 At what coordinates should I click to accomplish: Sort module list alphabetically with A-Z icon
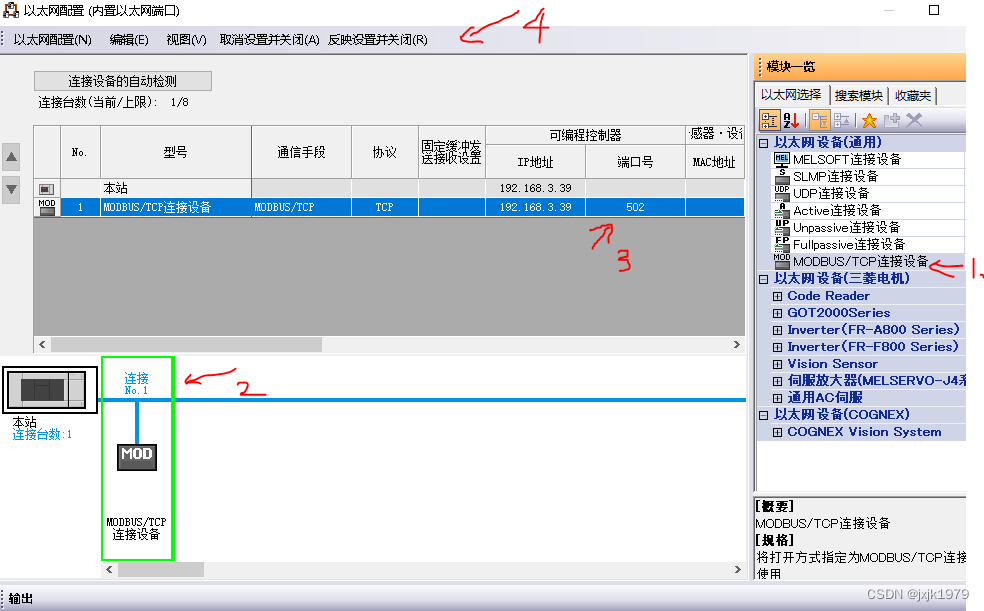[x=792, y=119]
